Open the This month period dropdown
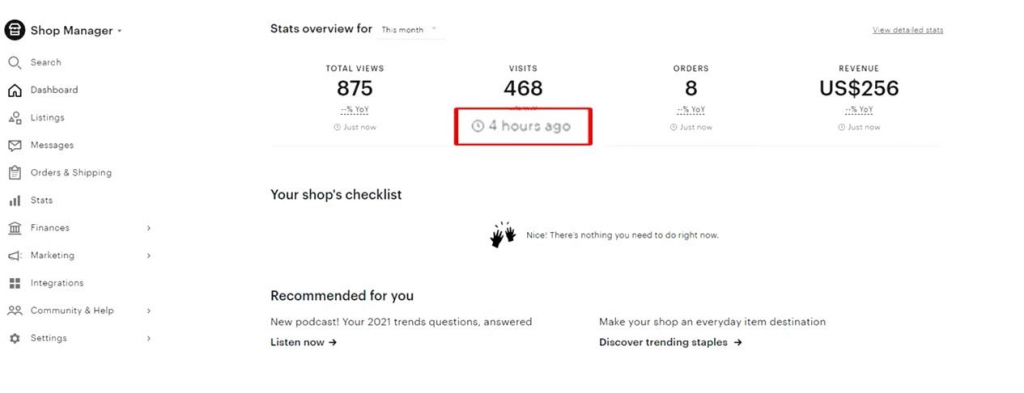 click(409, 30)
